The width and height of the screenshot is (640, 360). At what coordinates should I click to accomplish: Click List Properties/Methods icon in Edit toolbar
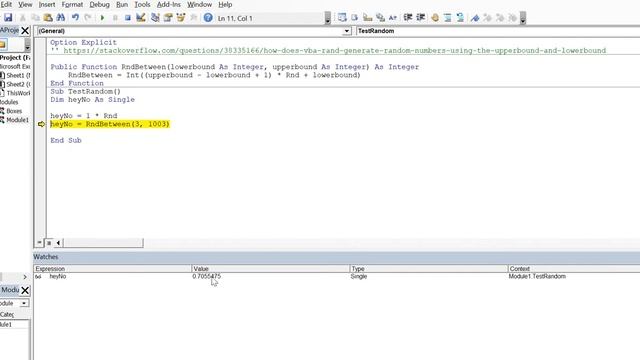(x=342, y=18)
